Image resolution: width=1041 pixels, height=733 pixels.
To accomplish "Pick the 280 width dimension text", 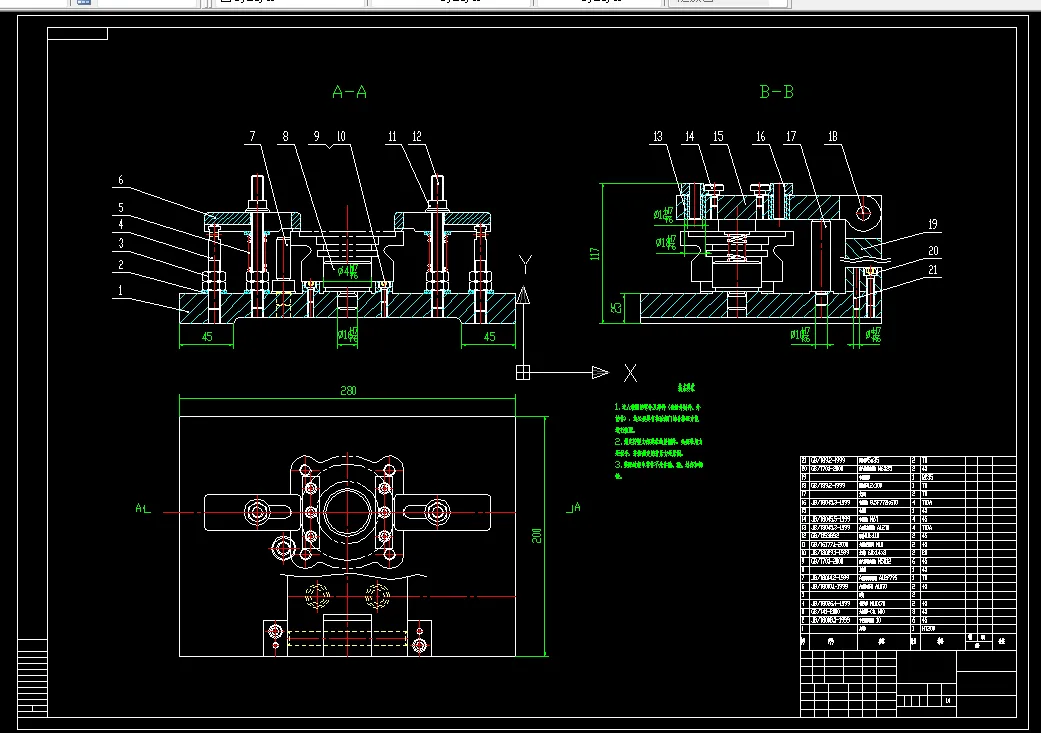I will [347, 390].
